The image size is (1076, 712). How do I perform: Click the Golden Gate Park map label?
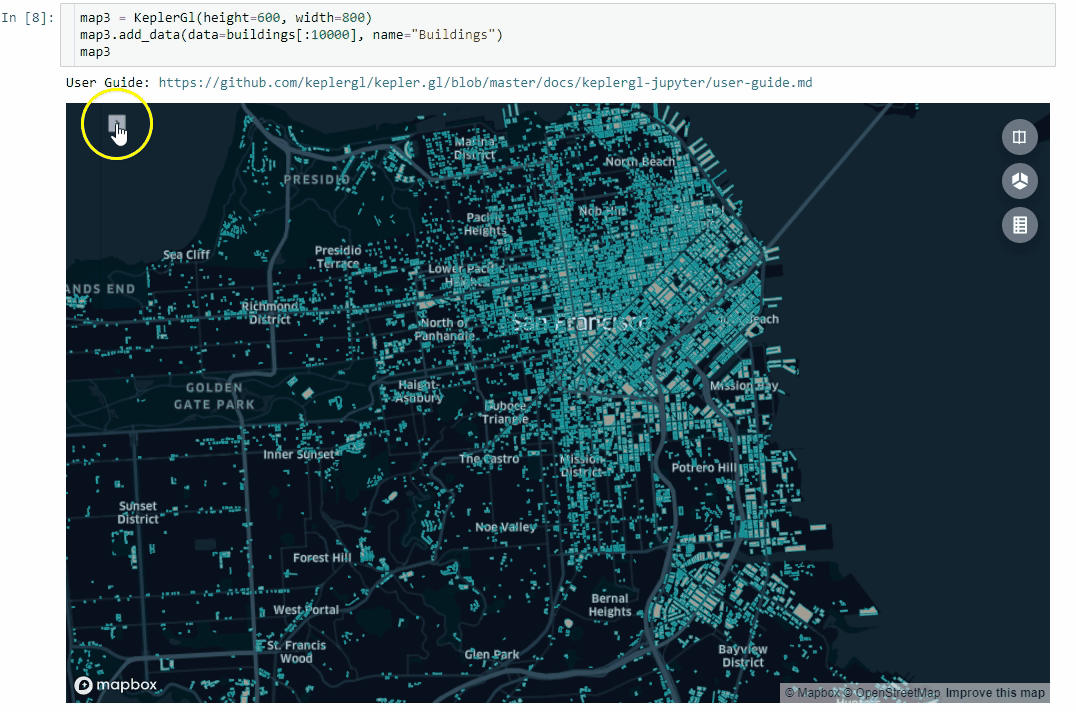tap(214, 396)
